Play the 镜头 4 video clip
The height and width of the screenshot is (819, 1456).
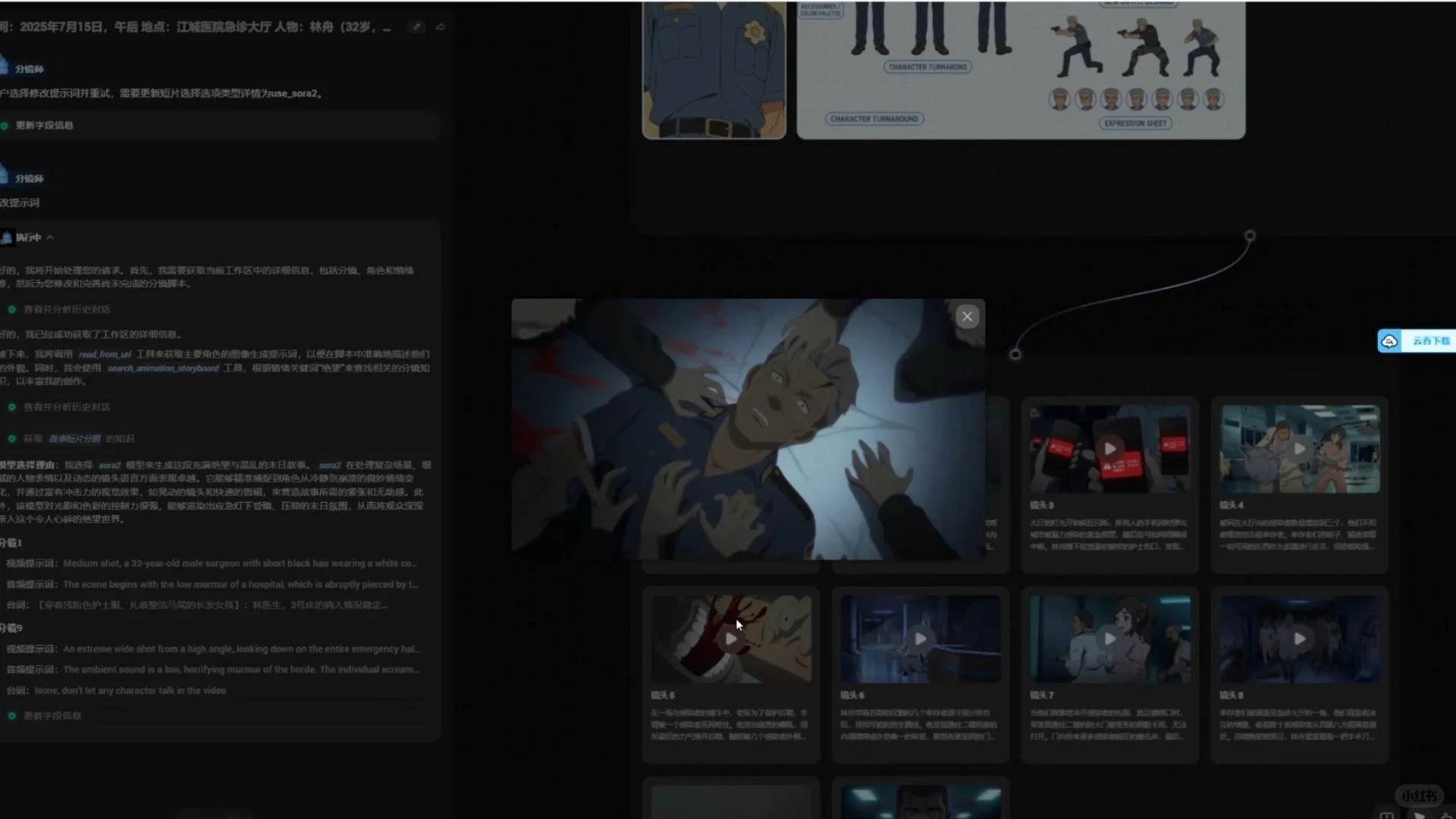click(x=1299, y=449)
